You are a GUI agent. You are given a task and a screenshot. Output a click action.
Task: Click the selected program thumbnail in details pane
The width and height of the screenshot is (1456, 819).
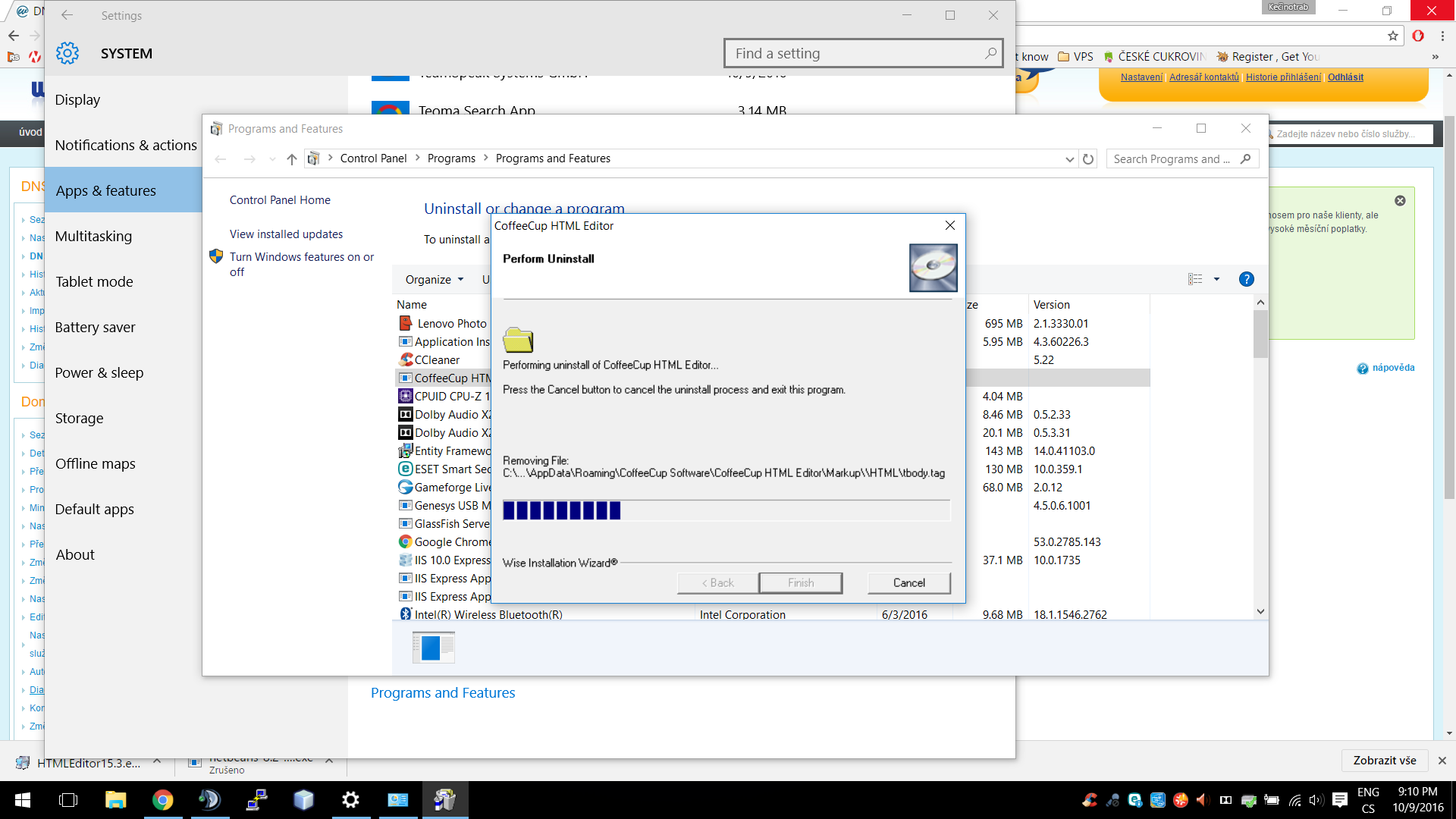pos(433,648)
